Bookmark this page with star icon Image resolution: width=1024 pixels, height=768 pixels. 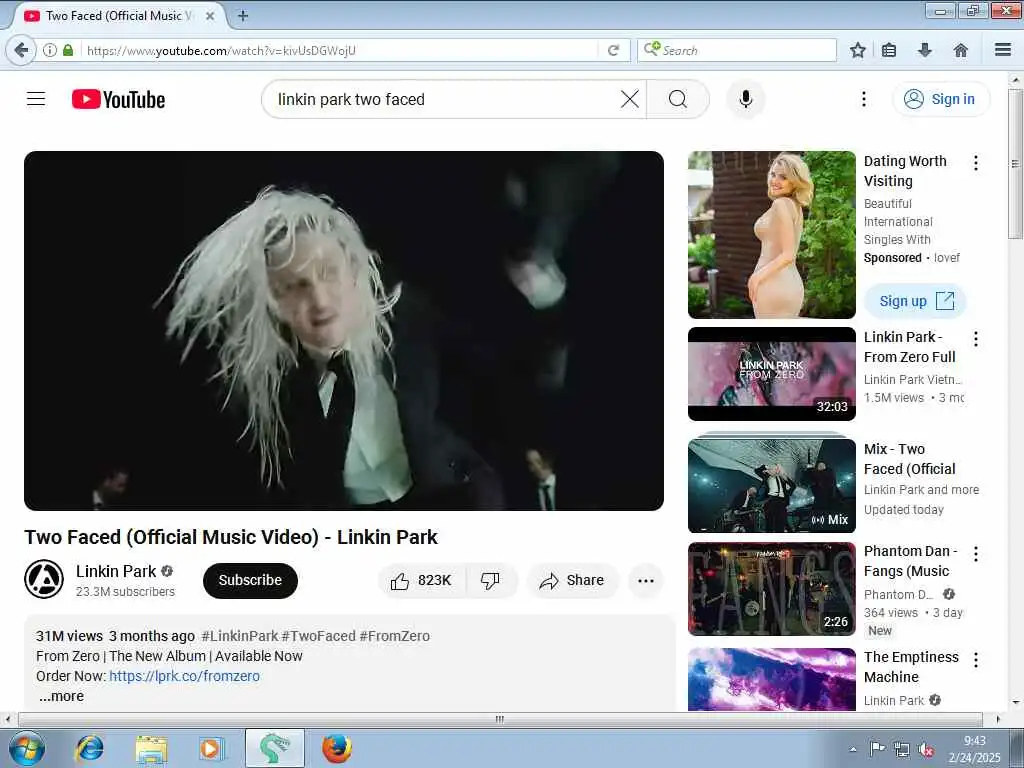858,50
